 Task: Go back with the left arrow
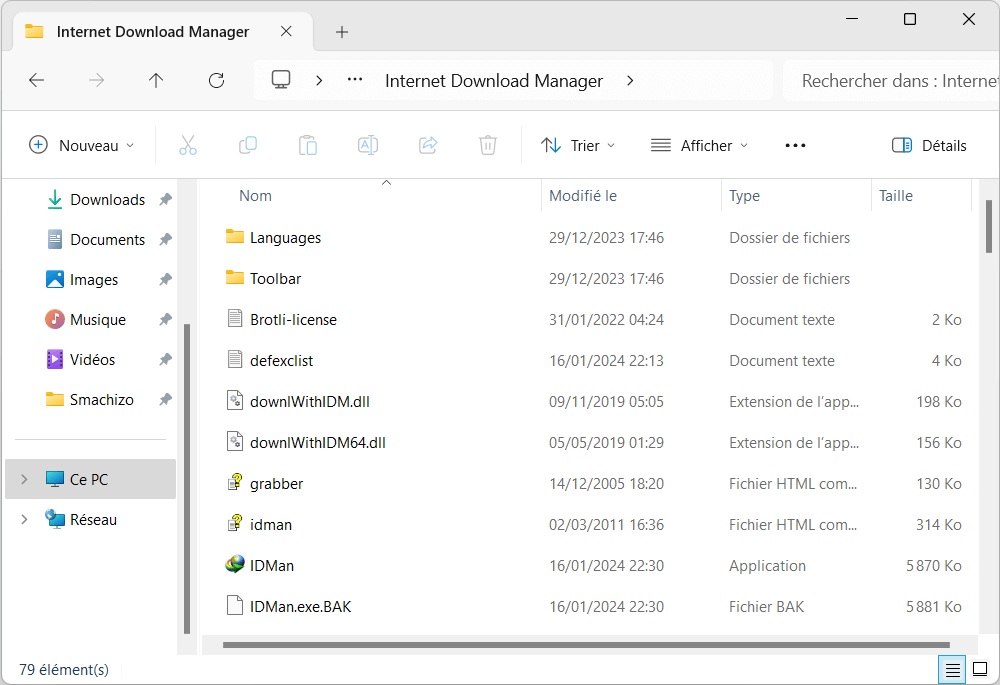click(36, 80)
